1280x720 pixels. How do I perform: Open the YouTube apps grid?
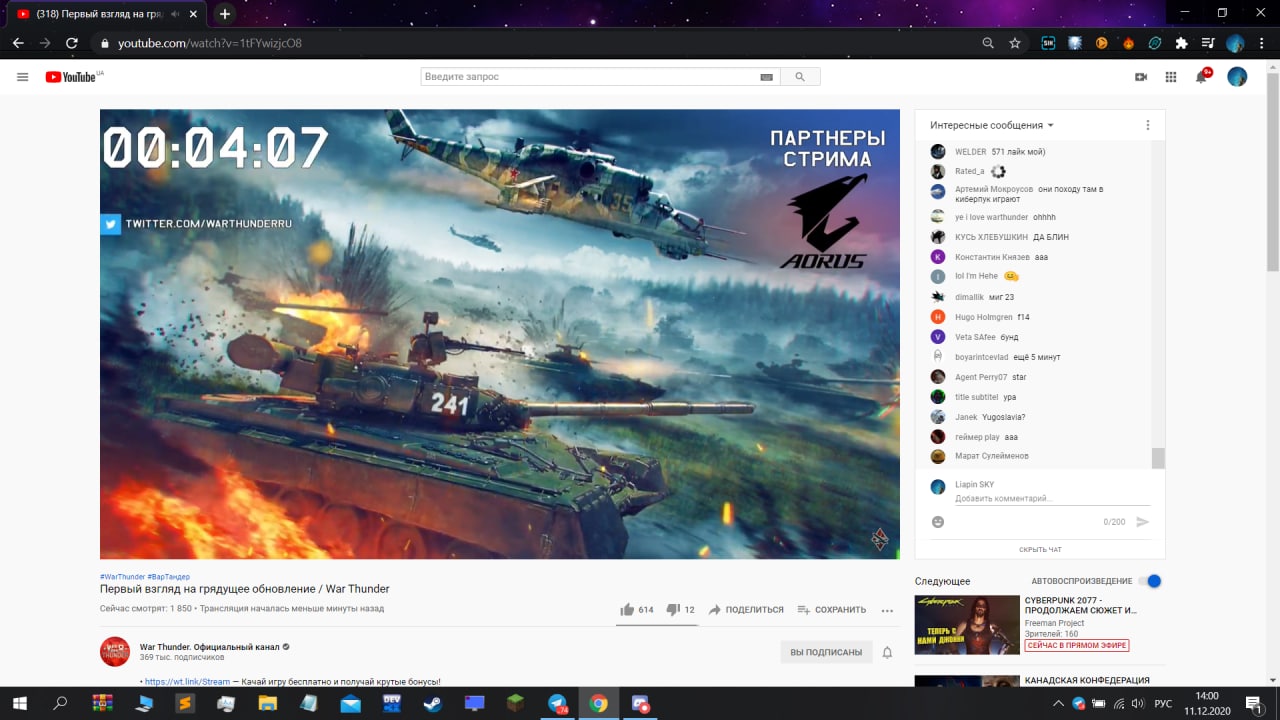(1171, 77)
